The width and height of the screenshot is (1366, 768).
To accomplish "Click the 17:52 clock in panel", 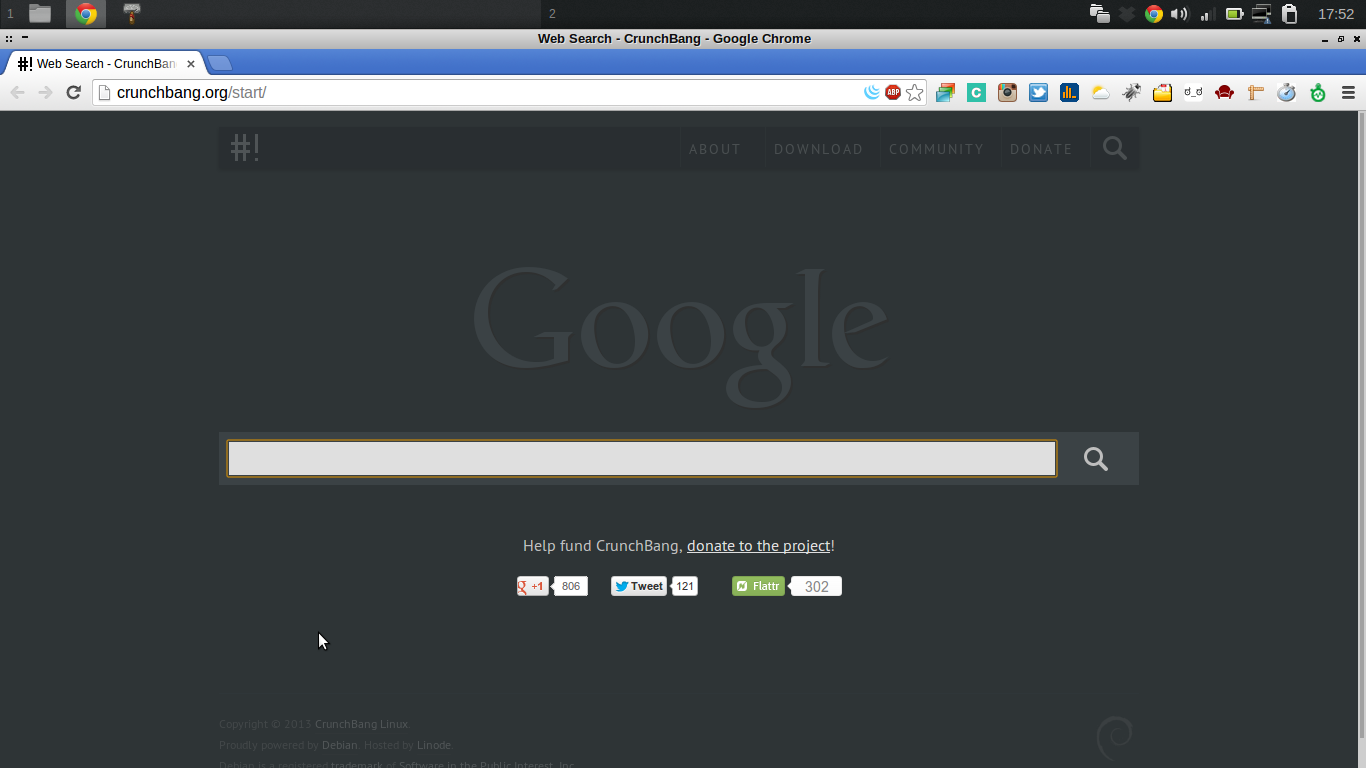I will coord(1336,14).
